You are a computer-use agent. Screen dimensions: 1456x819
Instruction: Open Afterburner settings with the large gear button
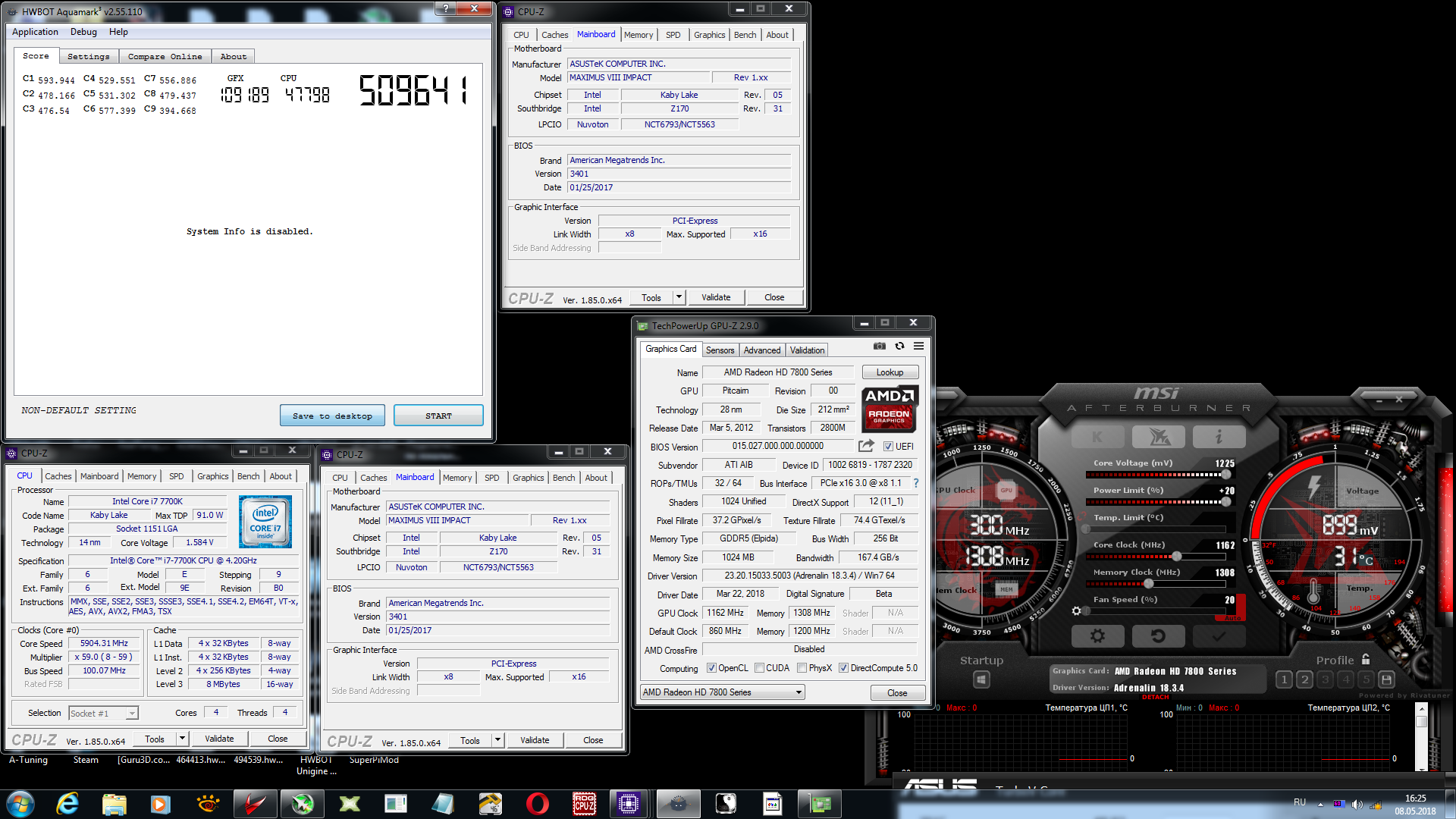tap(1097, 636)
